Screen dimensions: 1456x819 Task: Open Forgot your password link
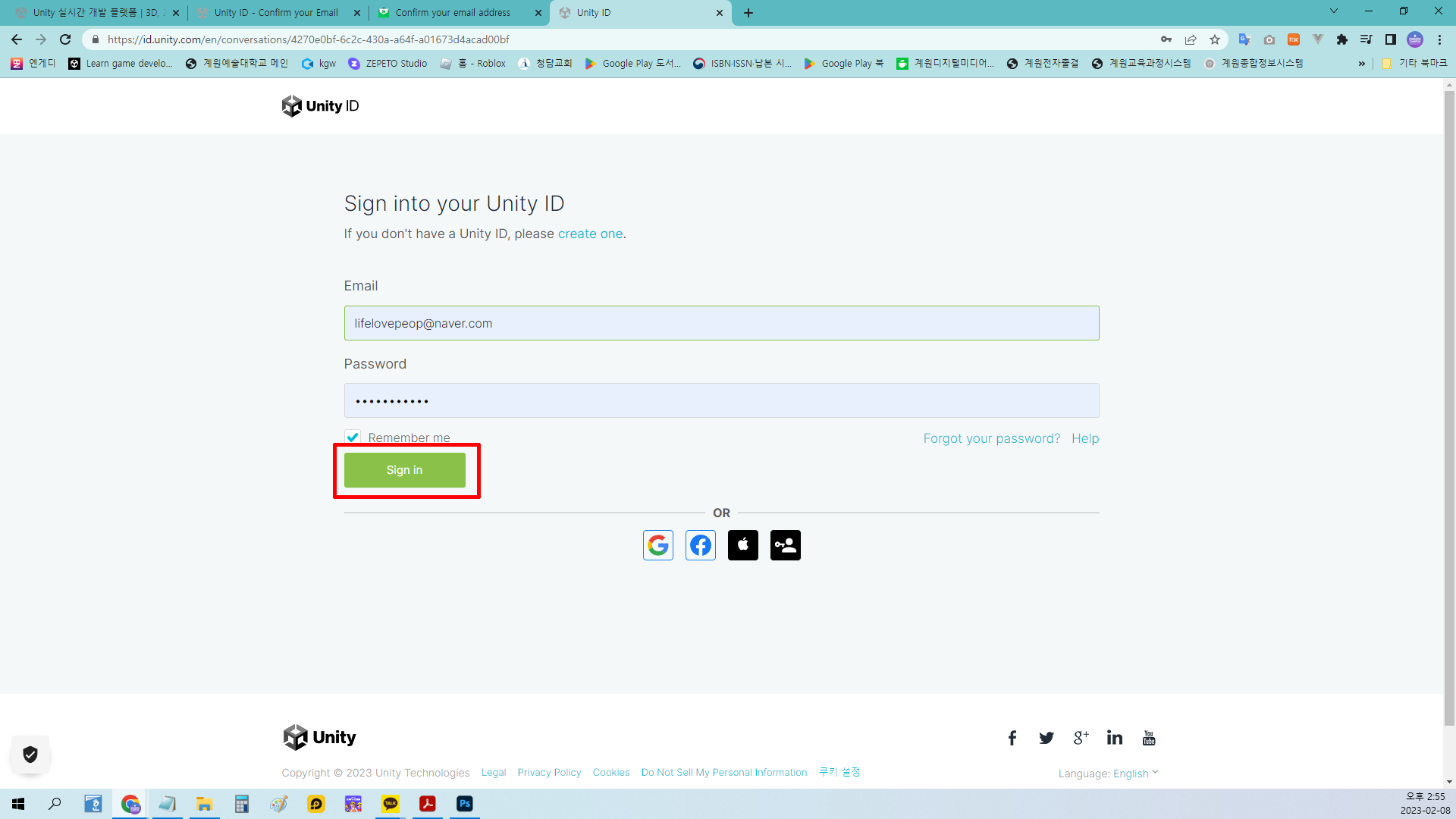tap(991, 438)
